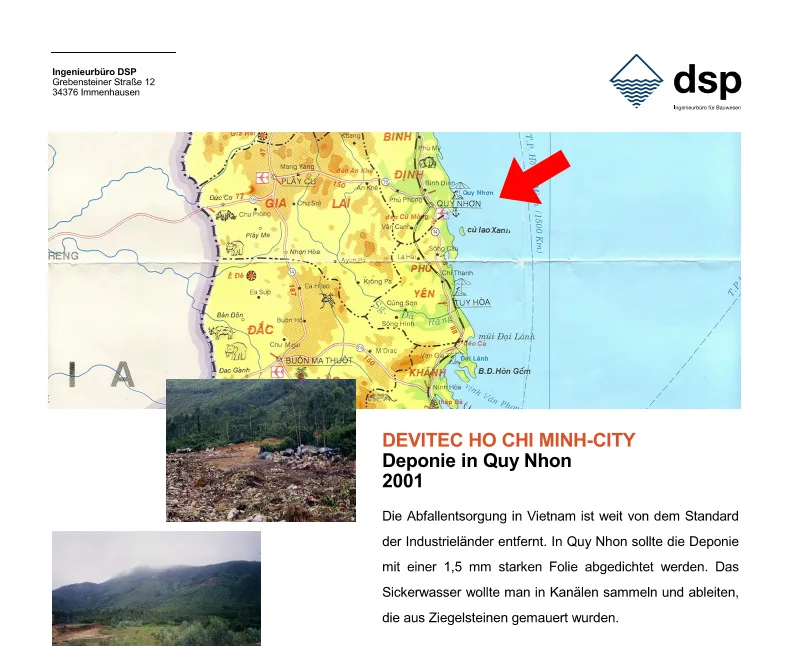Click the 'Ingenieurbüro DSP' bold heading
The image size is (790, 646).
94,72
